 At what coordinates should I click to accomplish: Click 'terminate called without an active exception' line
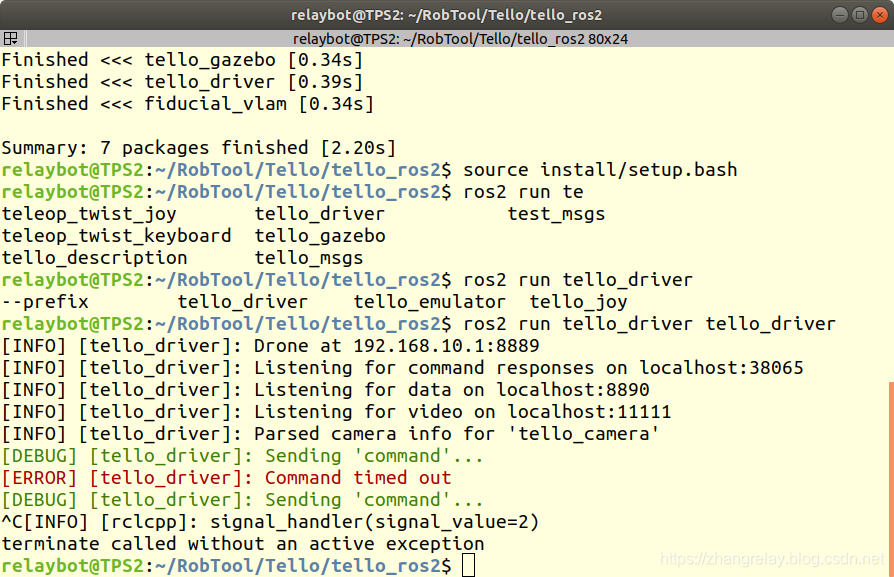coord(243,545)
